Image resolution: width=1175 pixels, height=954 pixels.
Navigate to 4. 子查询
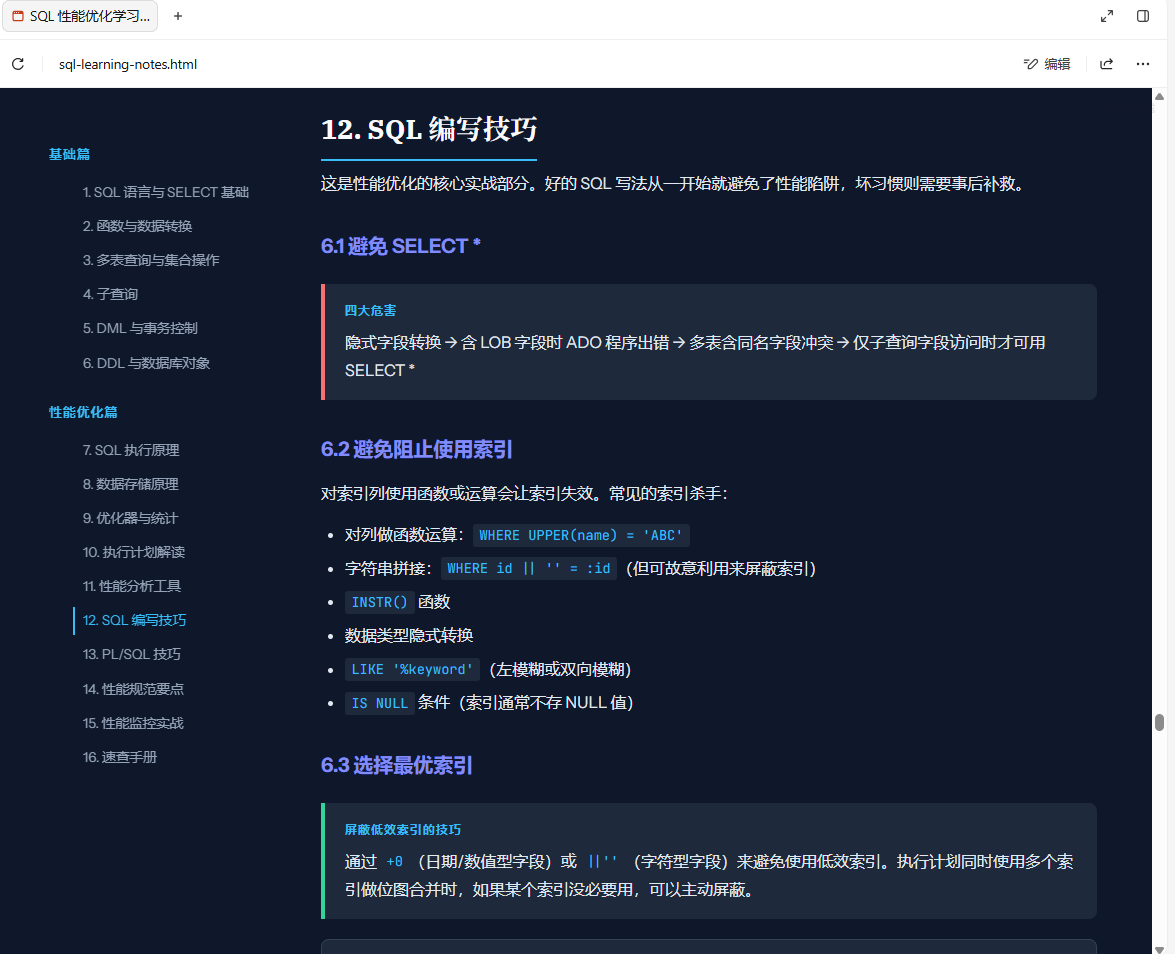[110, 295]
